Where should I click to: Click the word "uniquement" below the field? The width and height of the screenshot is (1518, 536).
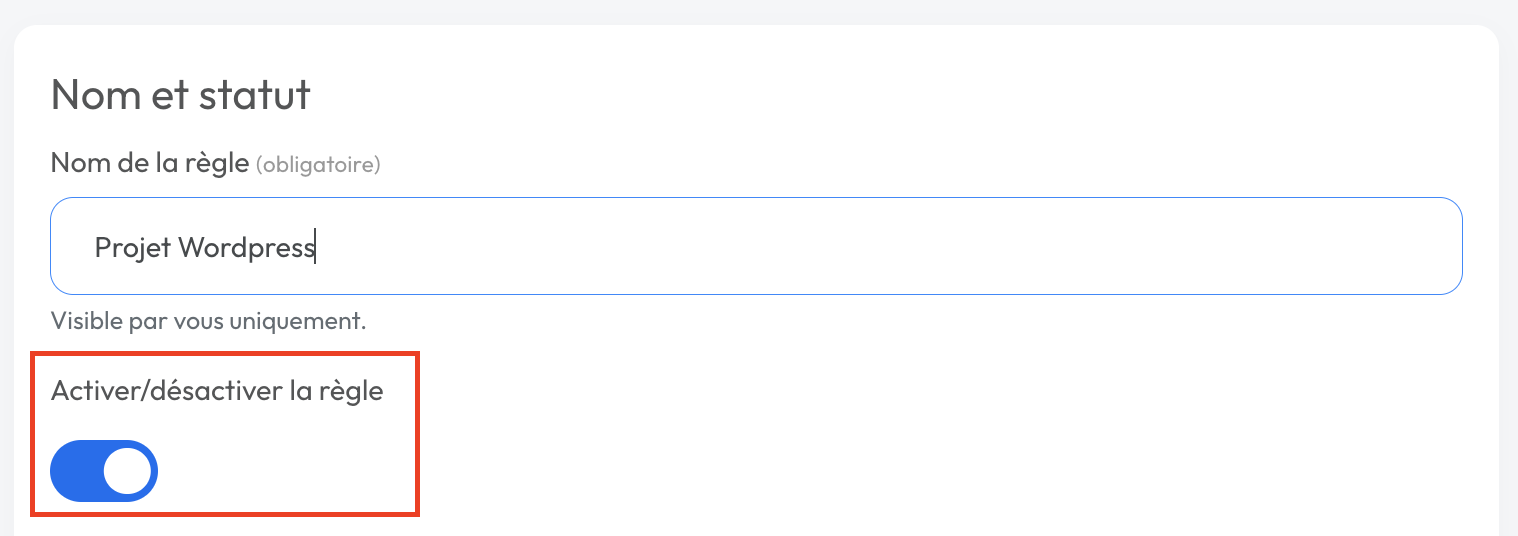pyautogui.click(x=313, y=321)
